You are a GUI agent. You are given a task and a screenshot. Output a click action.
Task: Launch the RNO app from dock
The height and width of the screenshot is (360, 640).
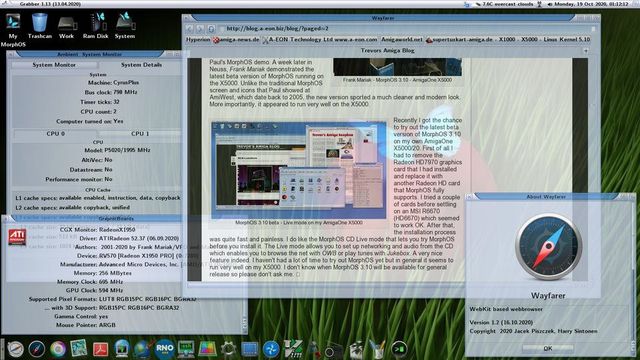[x=164, y=349]
